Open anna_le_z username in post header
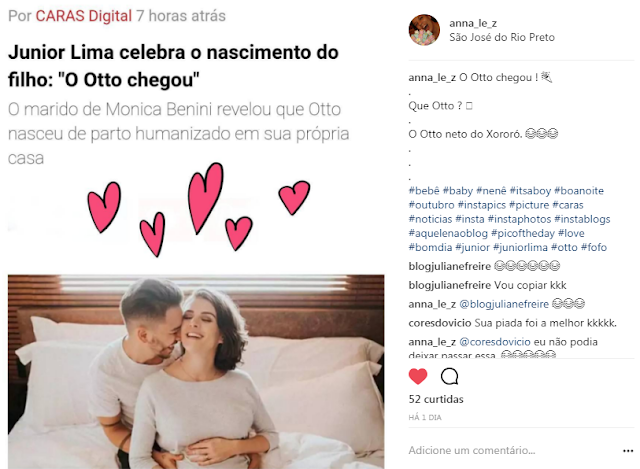This screenshot has height=469, width=640. pos(473,23)
